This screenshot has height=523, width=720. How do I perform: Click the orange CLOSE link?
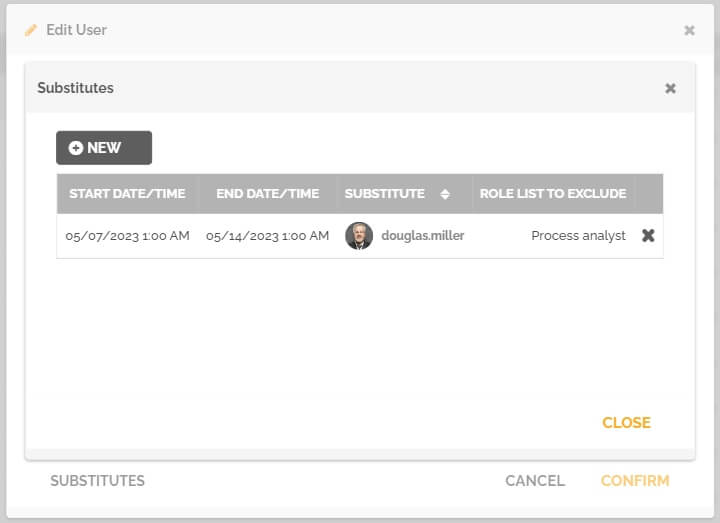(626, 422)
